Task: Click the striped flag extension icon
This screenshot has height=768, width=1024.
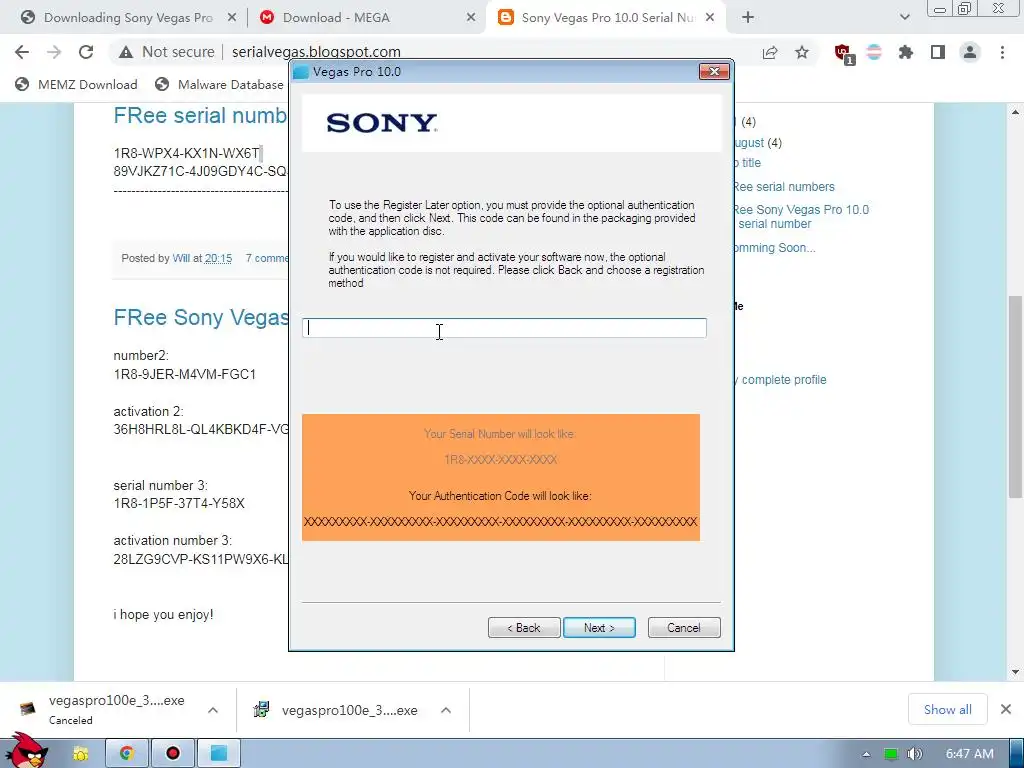Action: coord(874,52)
